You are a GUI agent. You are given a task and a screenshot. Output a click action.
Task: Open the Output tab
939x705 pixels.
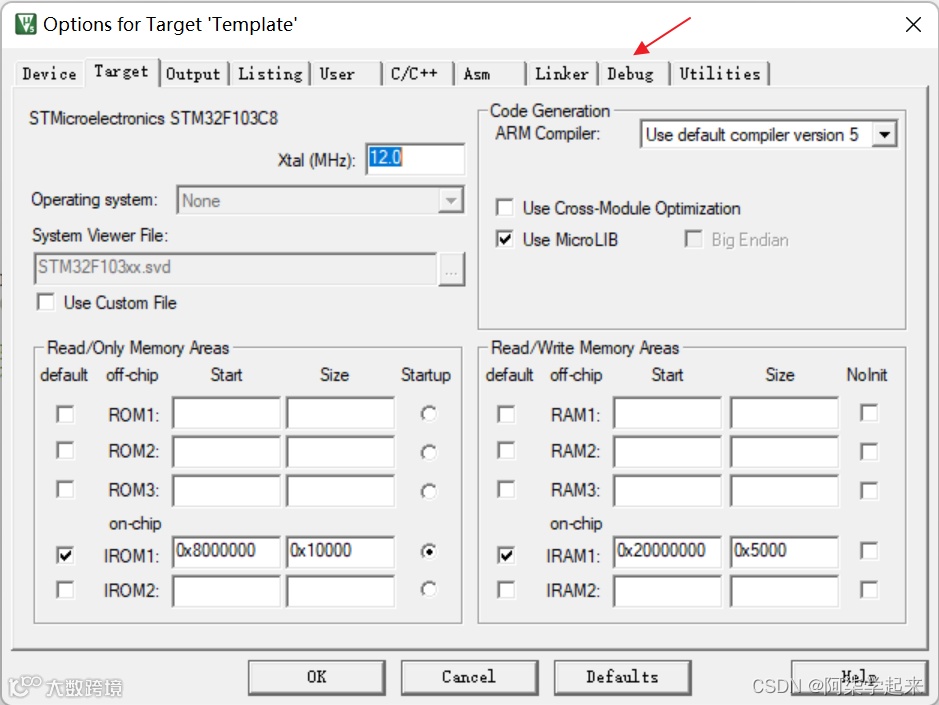click(x=193, y=74)
